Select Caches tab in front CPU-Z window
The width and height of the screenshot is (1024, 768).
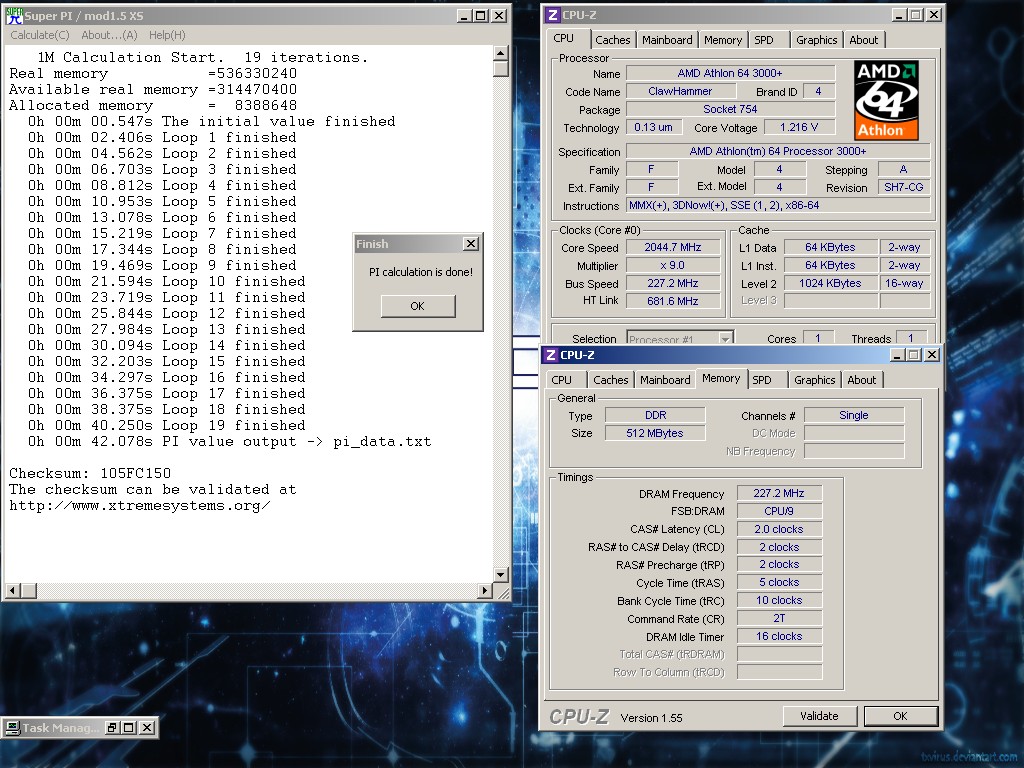click(x=611, y=380)
